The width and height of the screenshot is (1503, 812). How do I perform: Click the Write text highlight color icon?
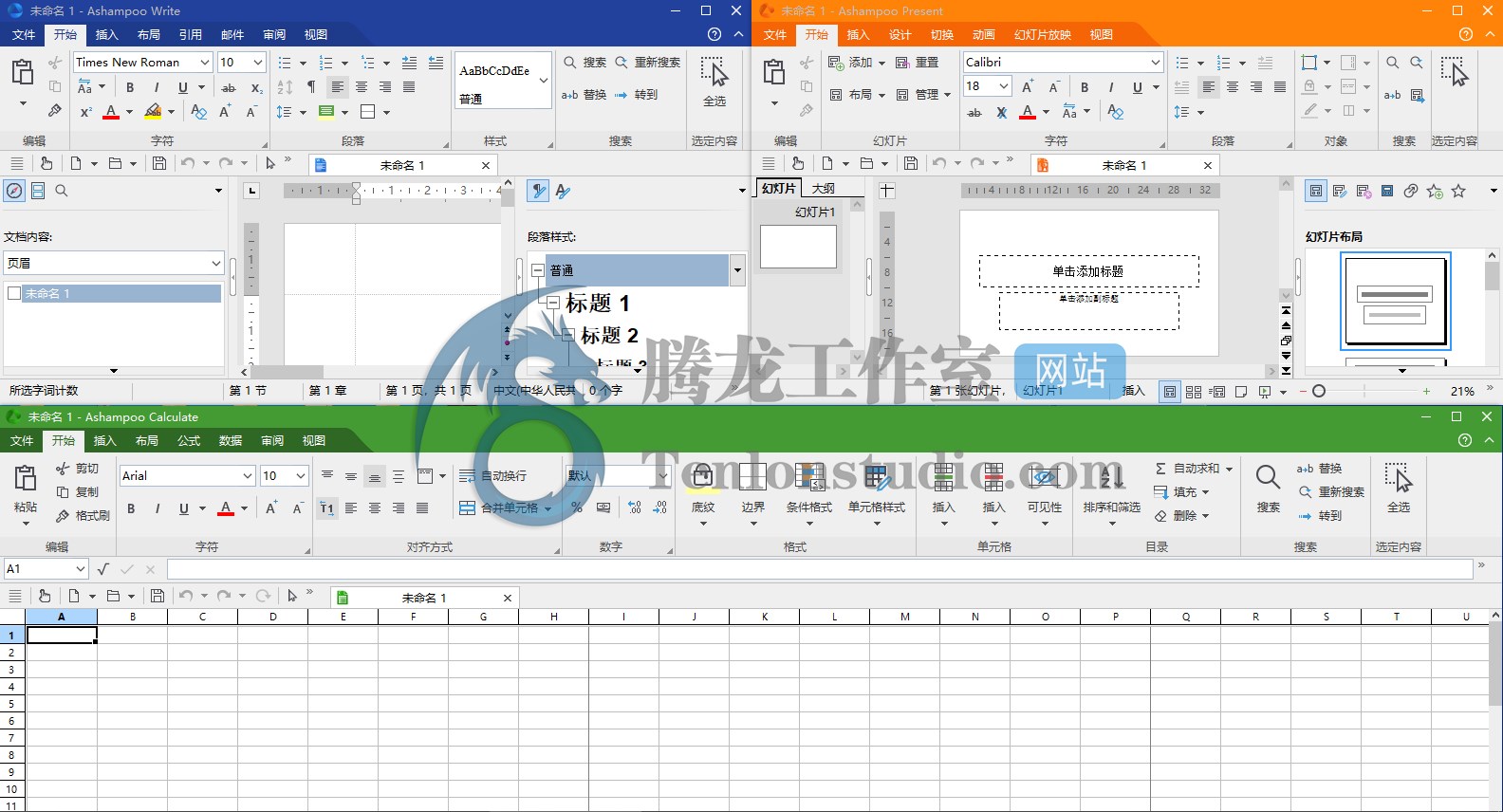[153, 112]
